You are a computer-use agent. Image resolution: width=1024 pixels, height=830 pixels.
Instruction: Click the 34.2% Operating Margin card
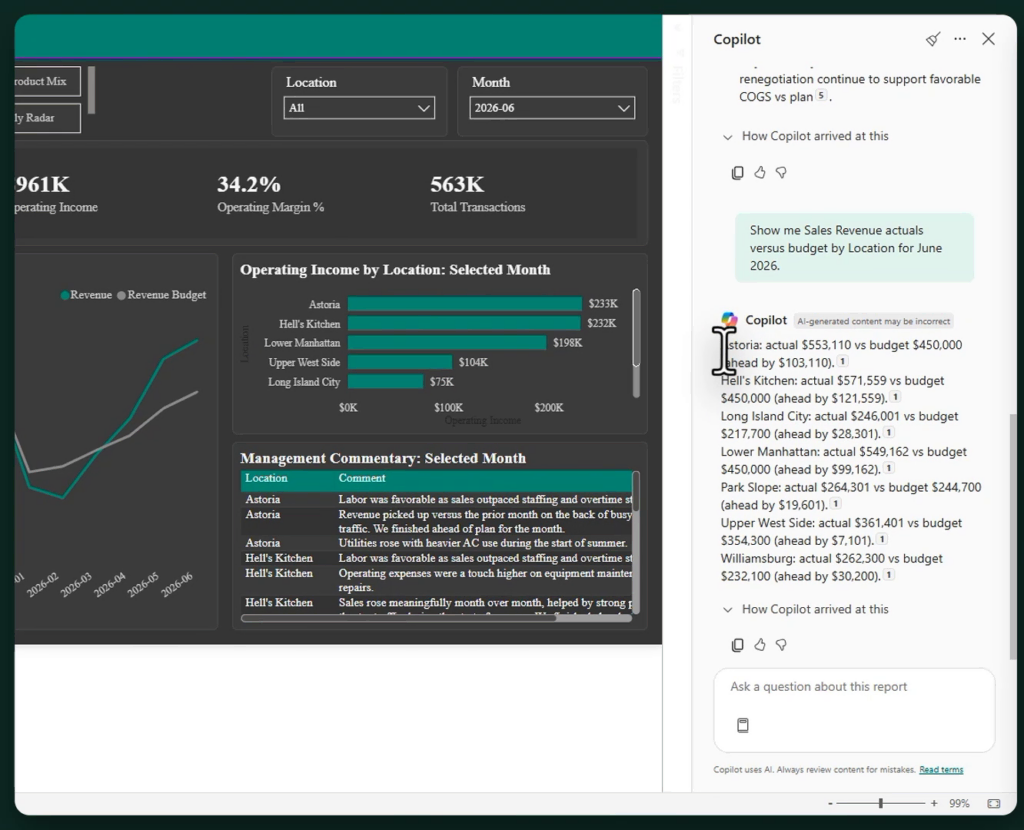[270, 194]
